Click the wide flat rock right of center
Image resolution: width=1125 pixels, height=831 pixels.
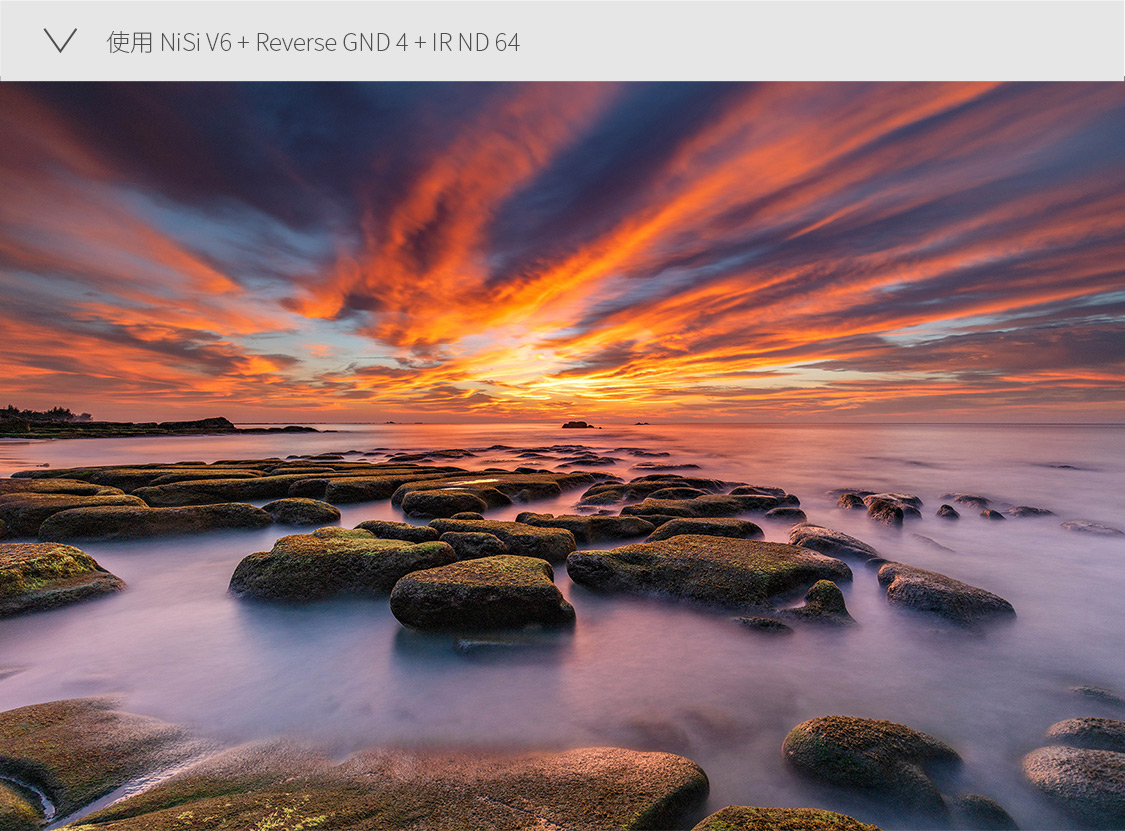click(x=708, y=568)
